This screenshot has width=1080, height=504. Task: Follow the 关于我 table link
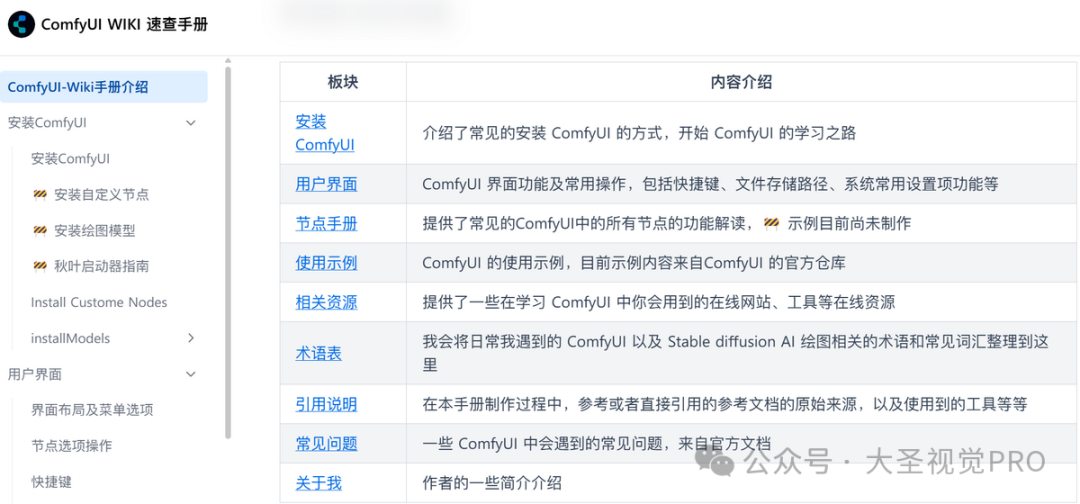pyautogui.click(x=319, y=483)
